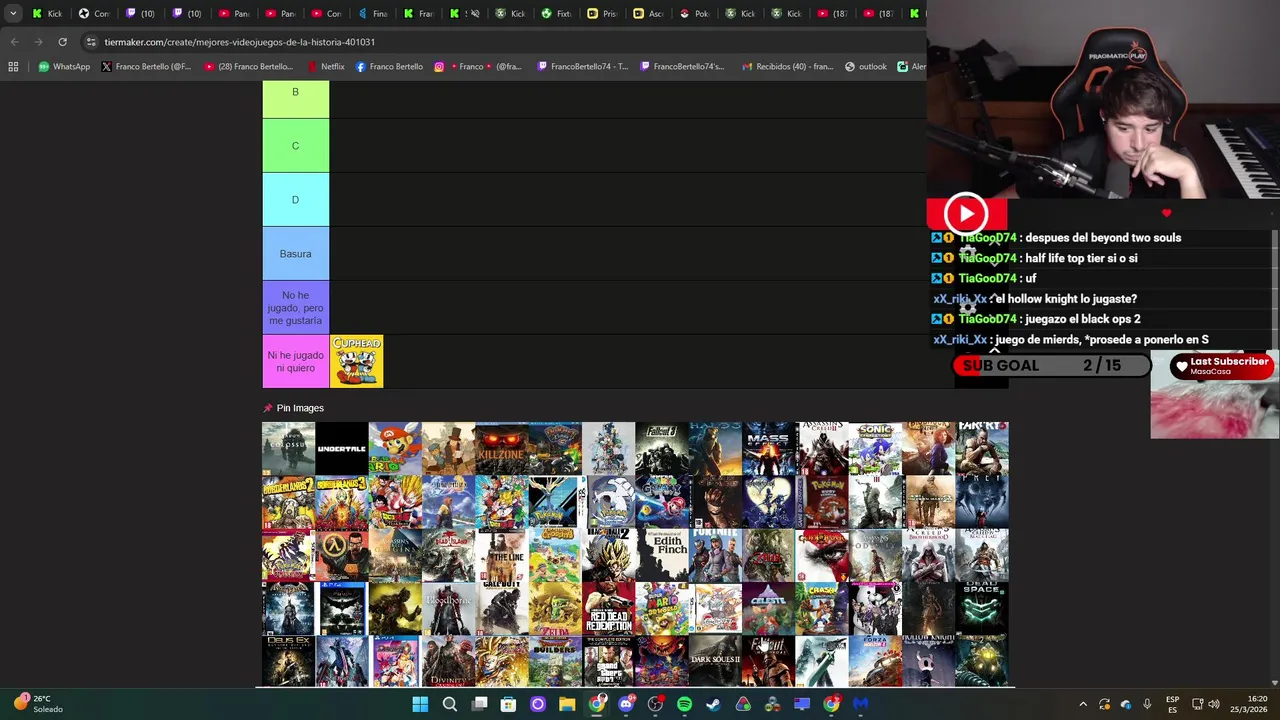
Task: Show hidden system tray icons
Action: point(1083,704)
